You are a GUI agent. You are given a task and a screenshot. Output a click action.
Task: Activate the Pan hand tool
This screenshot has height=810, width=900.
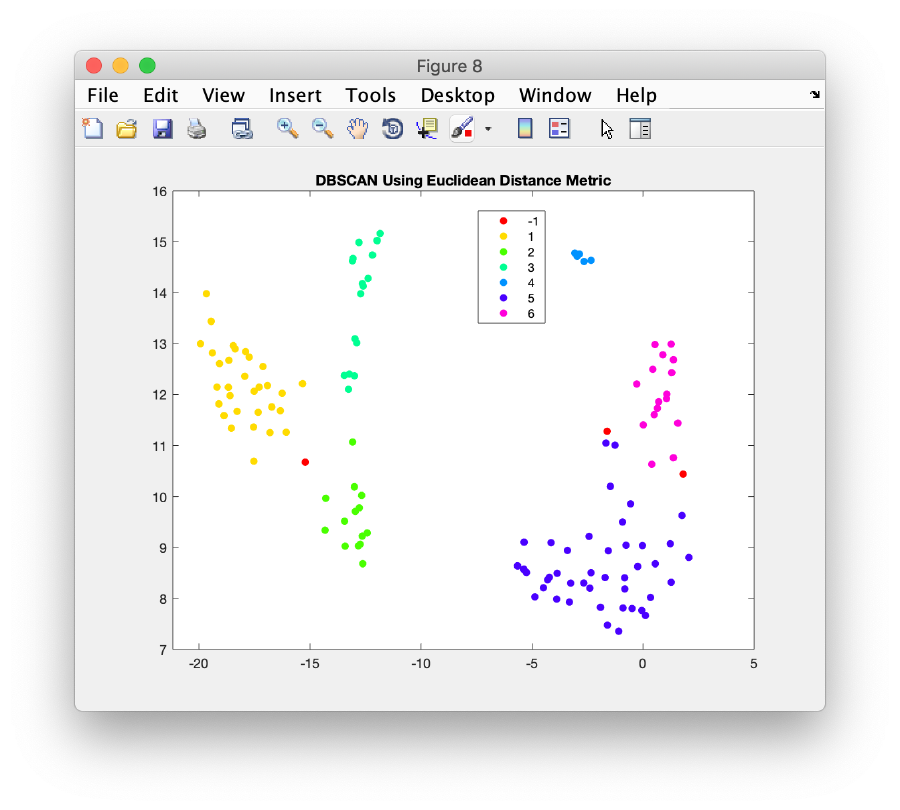tap(358, 128)
